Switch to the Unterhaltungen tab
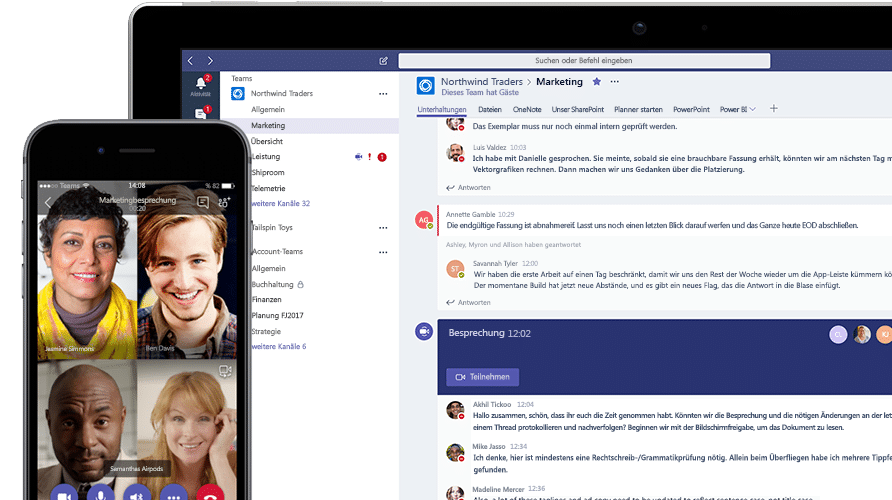Screen dimensions: 892x500 click(x=441, y=109)
